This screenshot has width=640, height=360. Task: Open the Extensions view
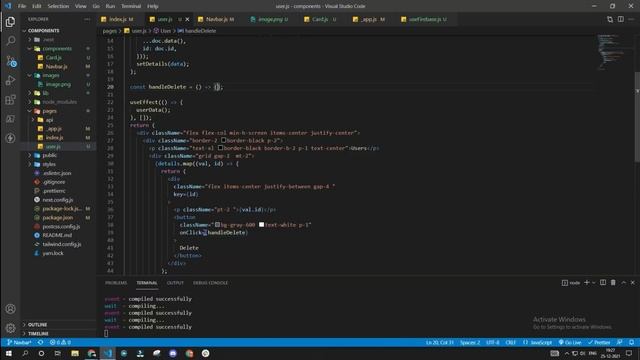(11, 100)
